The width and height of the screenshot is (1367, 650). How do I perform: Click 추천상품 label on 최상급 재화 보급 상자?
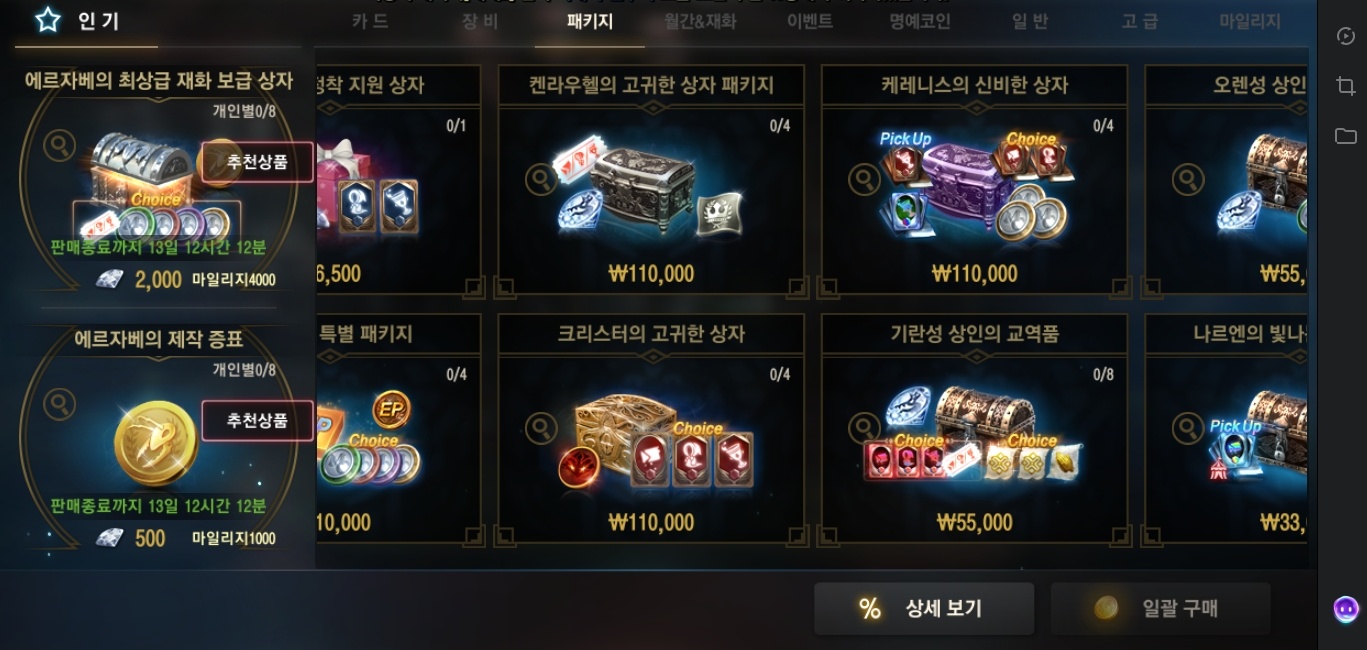click(257, 162)
